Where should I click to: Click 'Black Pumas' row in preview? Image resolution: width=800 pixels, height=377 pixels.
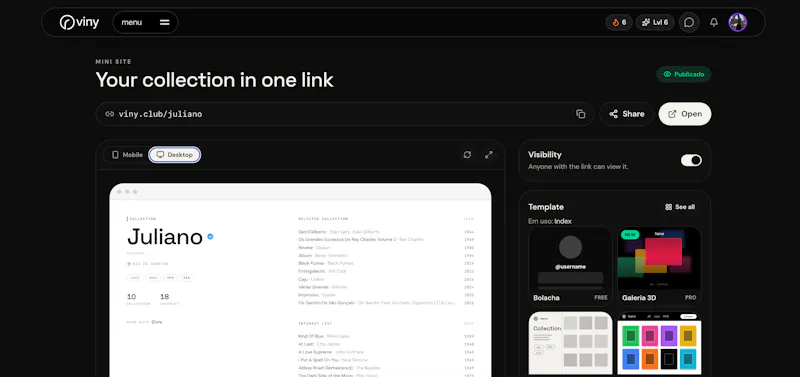click(386, 263)
